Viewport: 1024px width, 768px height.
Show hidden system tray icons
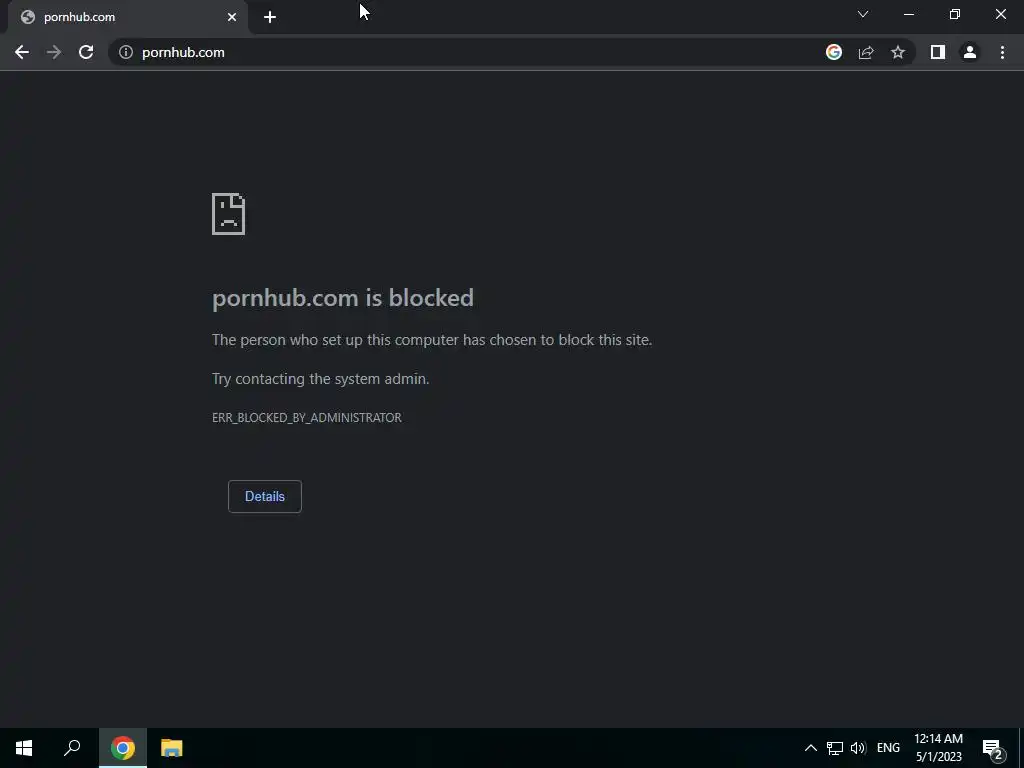tap(810, 748)
